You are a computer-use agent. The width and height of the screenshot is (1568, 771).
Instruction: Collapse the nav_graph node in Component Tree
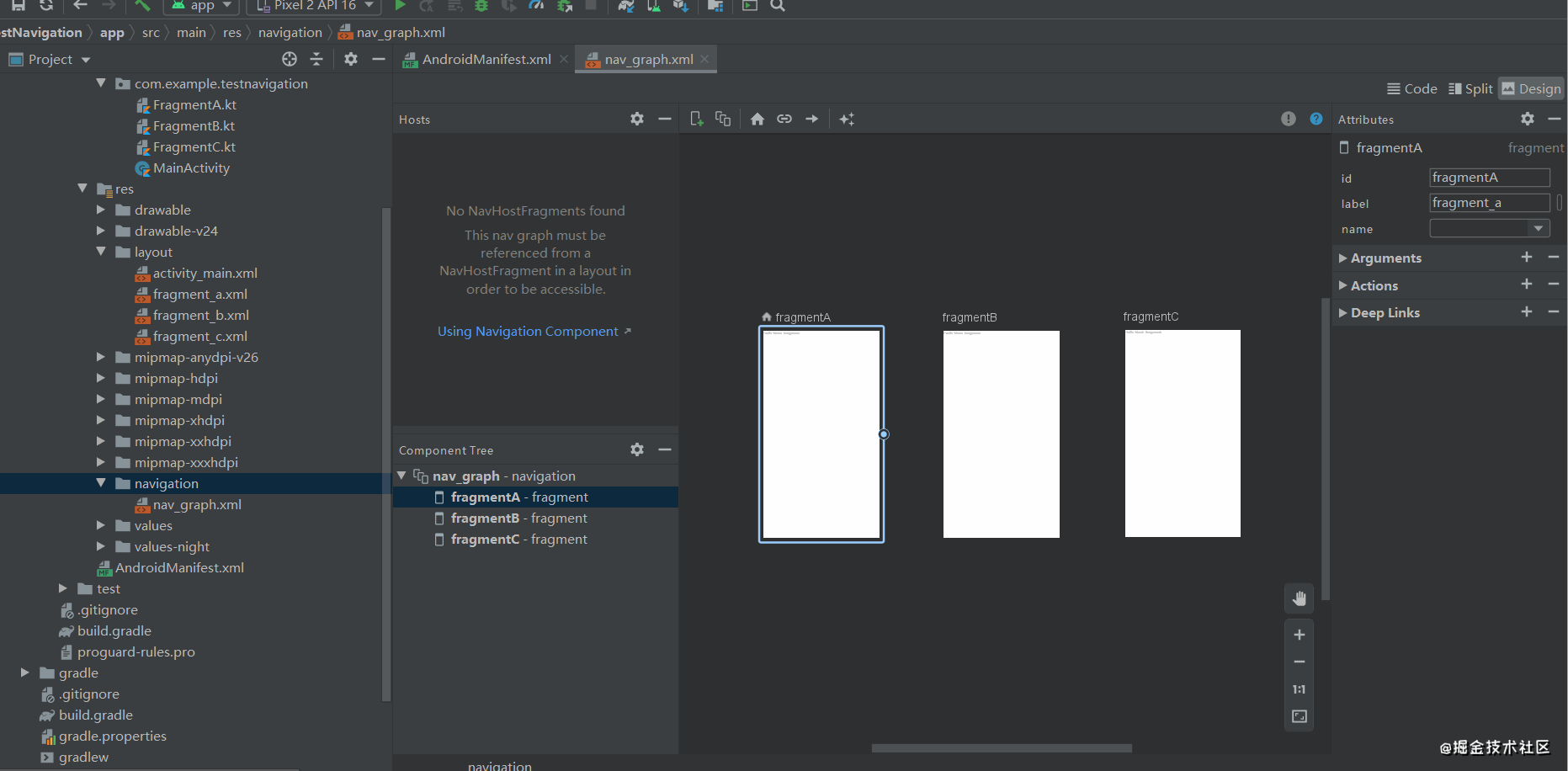(402, 476)
